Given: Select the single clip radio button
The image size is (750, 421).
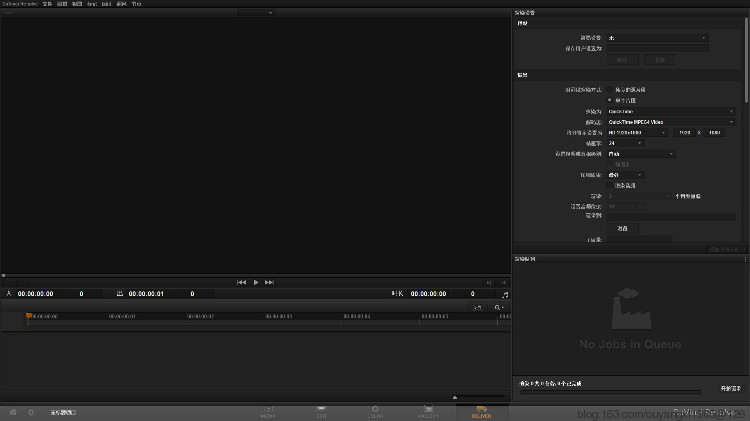Looking at the screenshot, I should pos(609,100).
